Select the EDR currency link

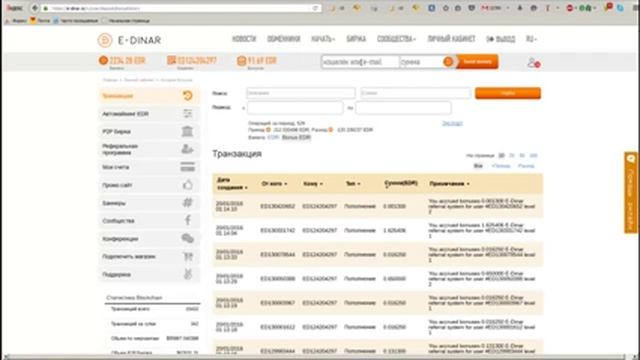pyautogui.click(x=273, y=138)
